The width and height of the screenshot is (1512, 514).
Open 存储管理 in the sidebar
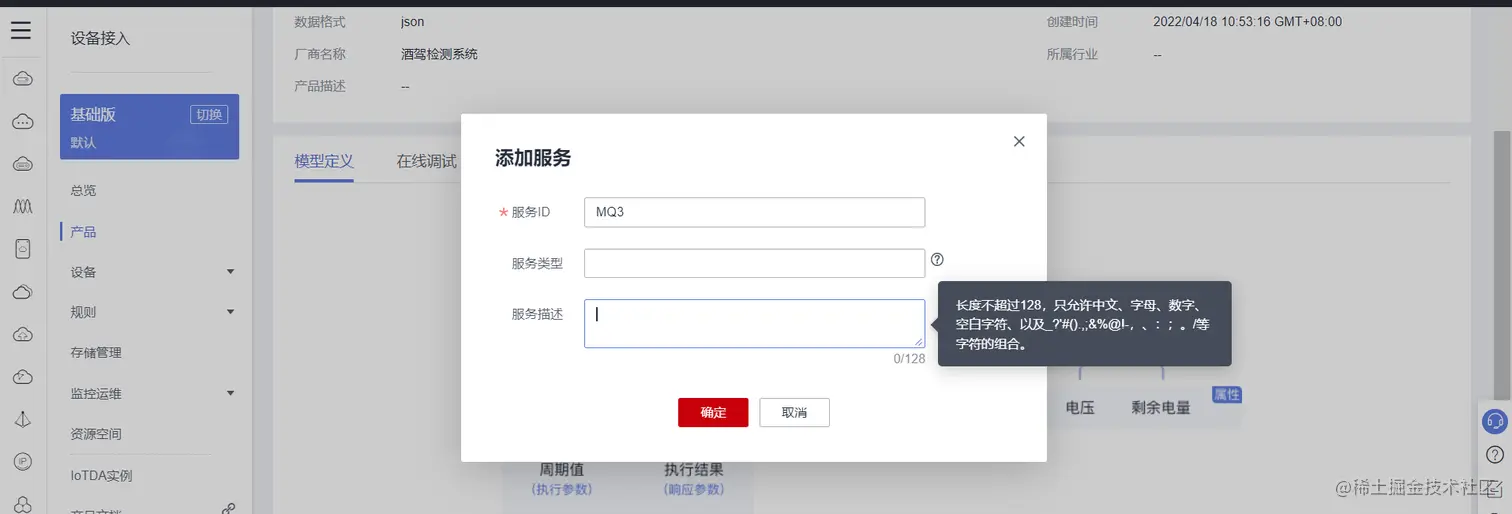click(96, 352)
